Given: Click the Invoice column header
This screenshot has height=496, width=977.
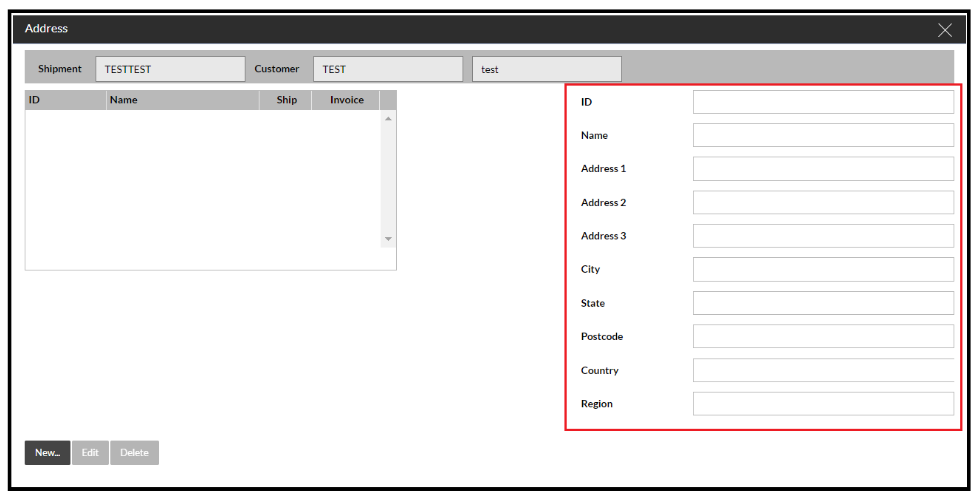Looking at the screenshot, I should [x=346, y=100].
